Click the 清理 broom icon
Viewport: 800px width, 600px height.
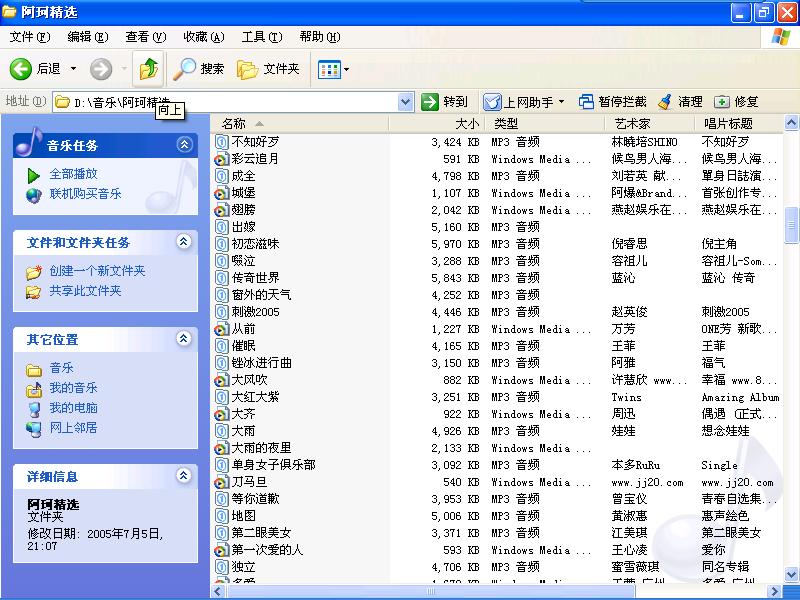(x=665, y=102)
